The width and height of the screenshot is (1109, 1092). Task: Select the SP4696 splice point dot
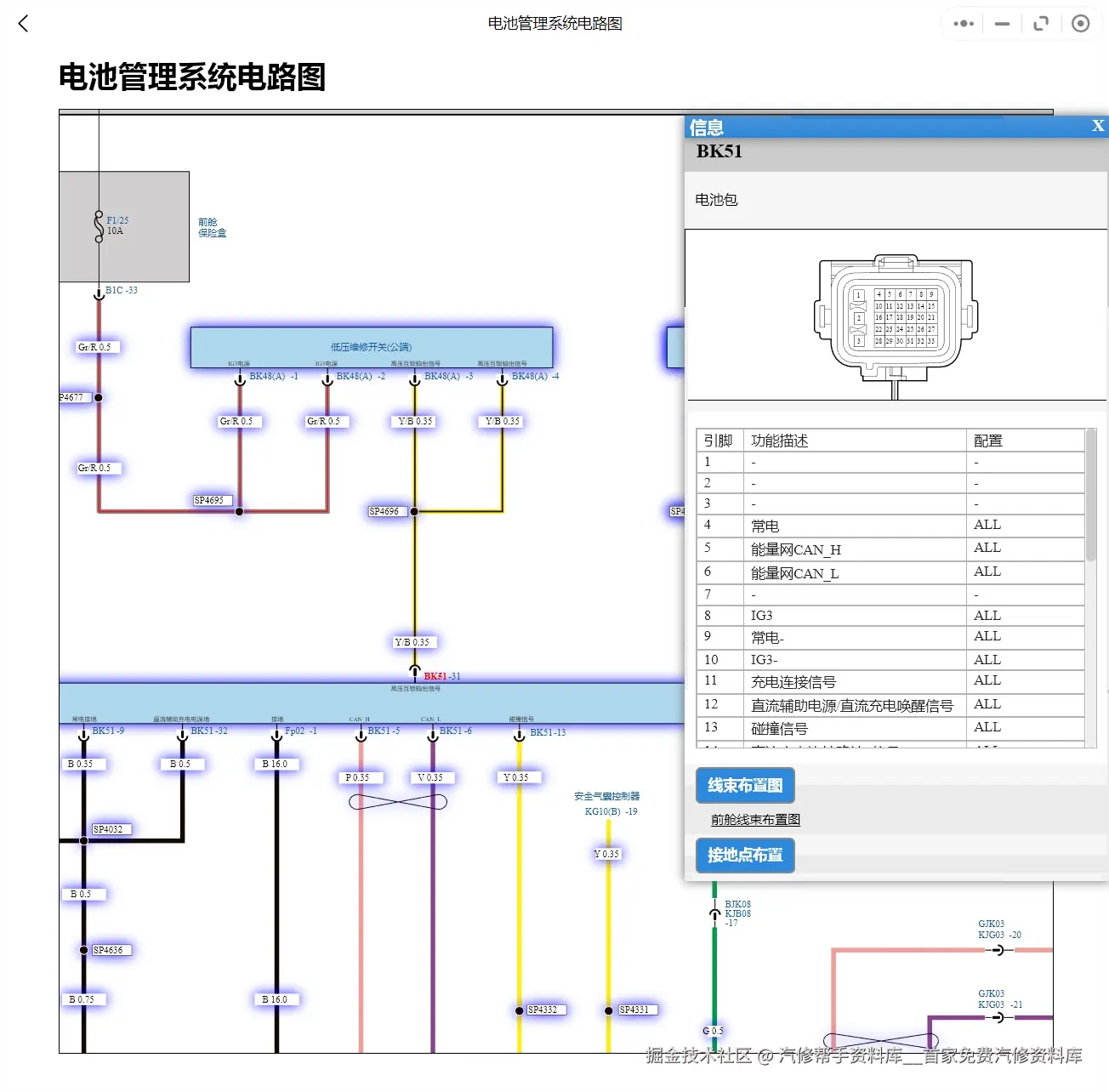coord(413,511)
